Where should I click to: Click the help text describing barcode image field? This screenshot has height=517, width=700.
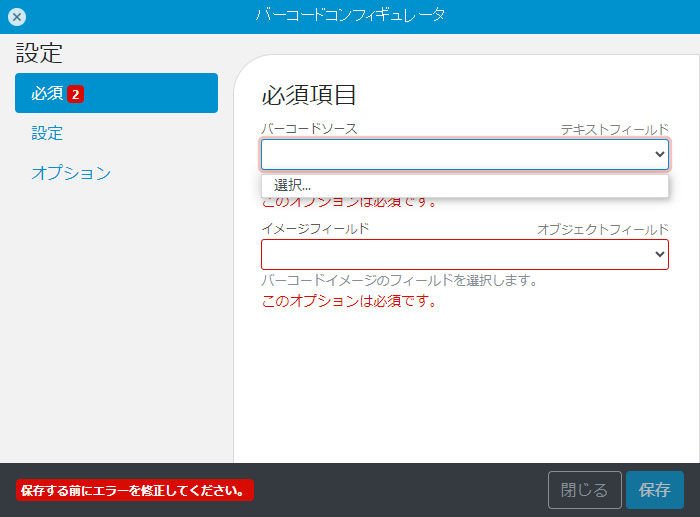[400, 280]
